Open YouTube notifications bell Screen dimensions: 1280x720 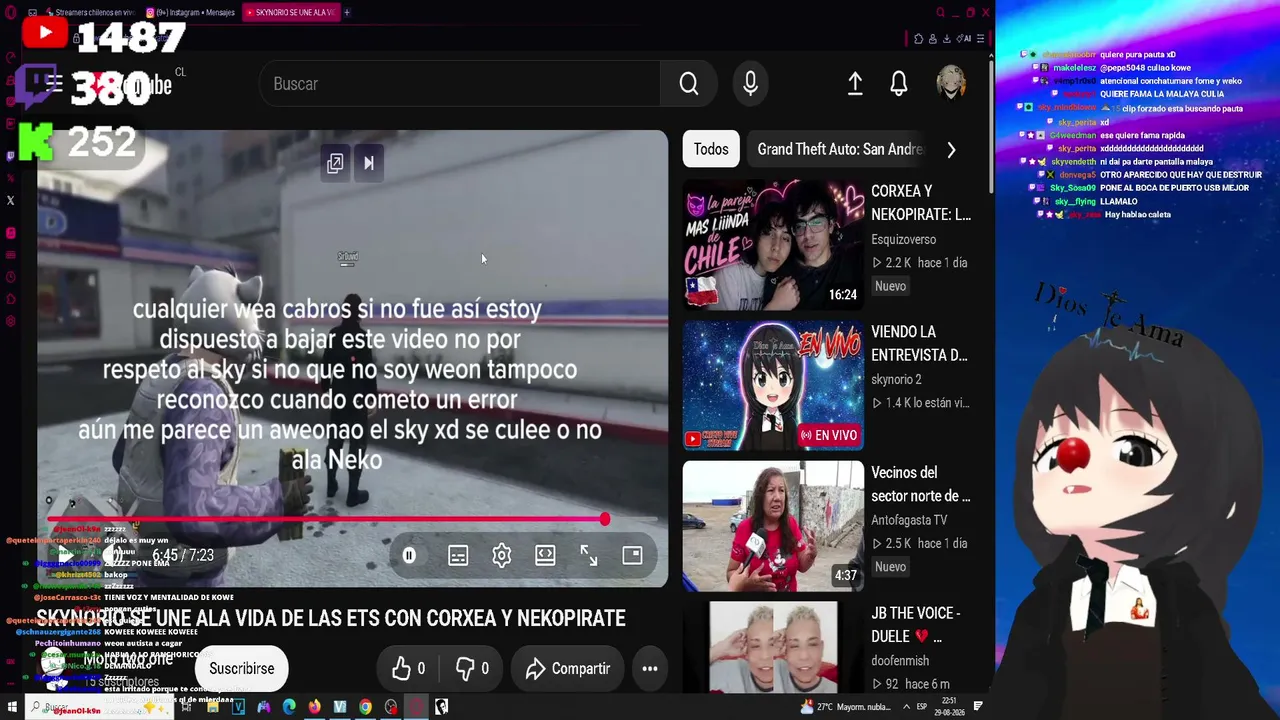point(899,84)
